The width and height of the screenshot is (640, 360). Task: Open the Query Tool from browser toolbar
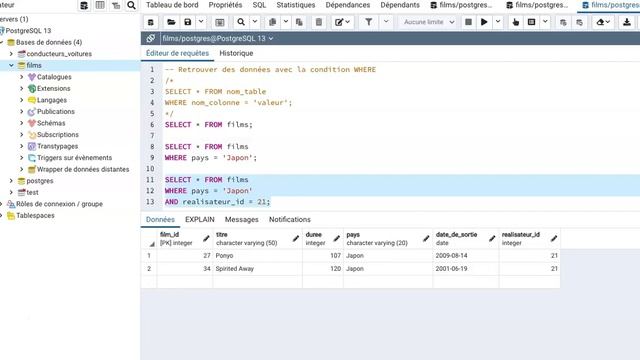tap(84, 5)
